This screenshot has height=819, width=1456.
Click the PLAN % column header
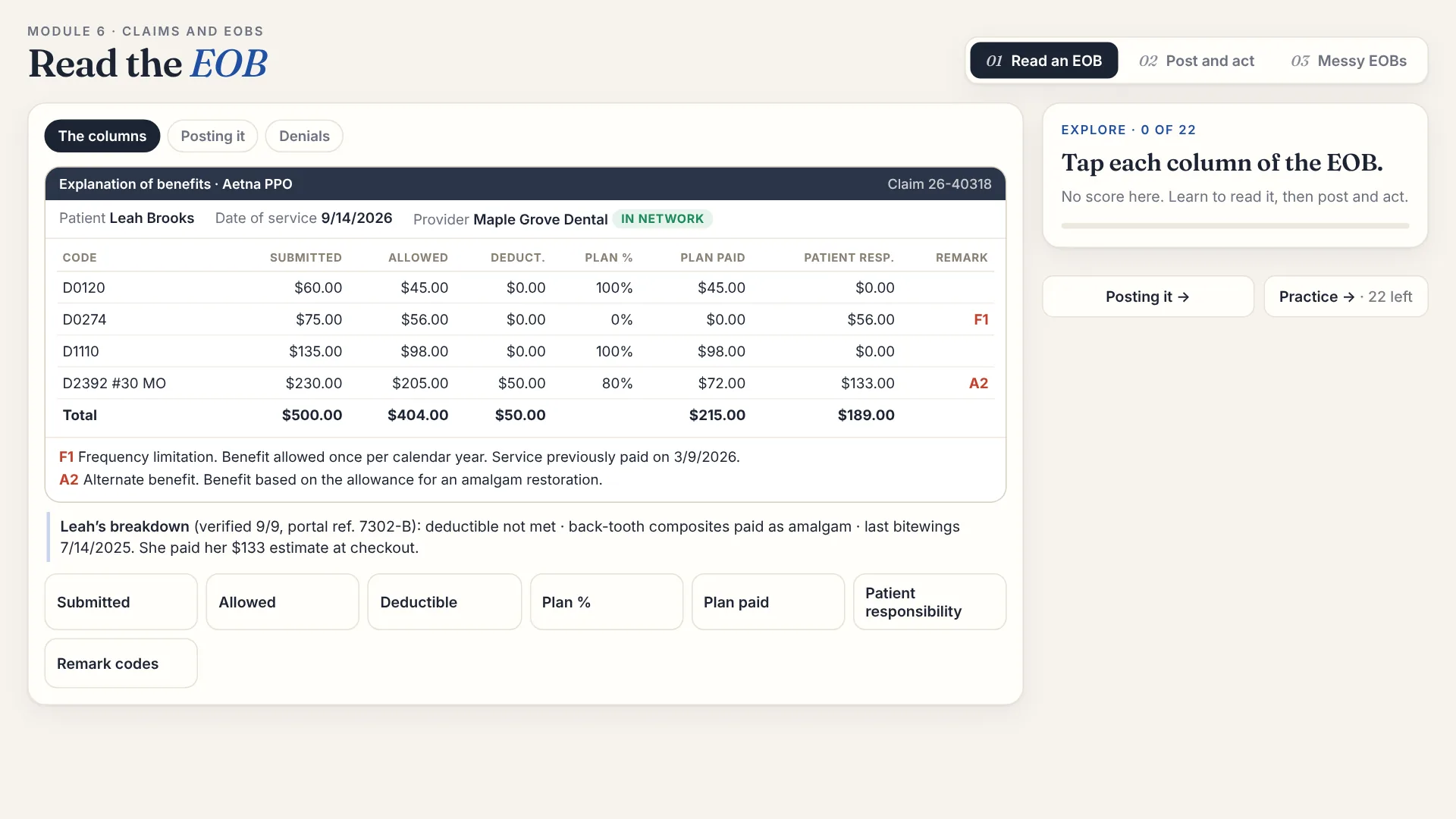click(608, 258)
